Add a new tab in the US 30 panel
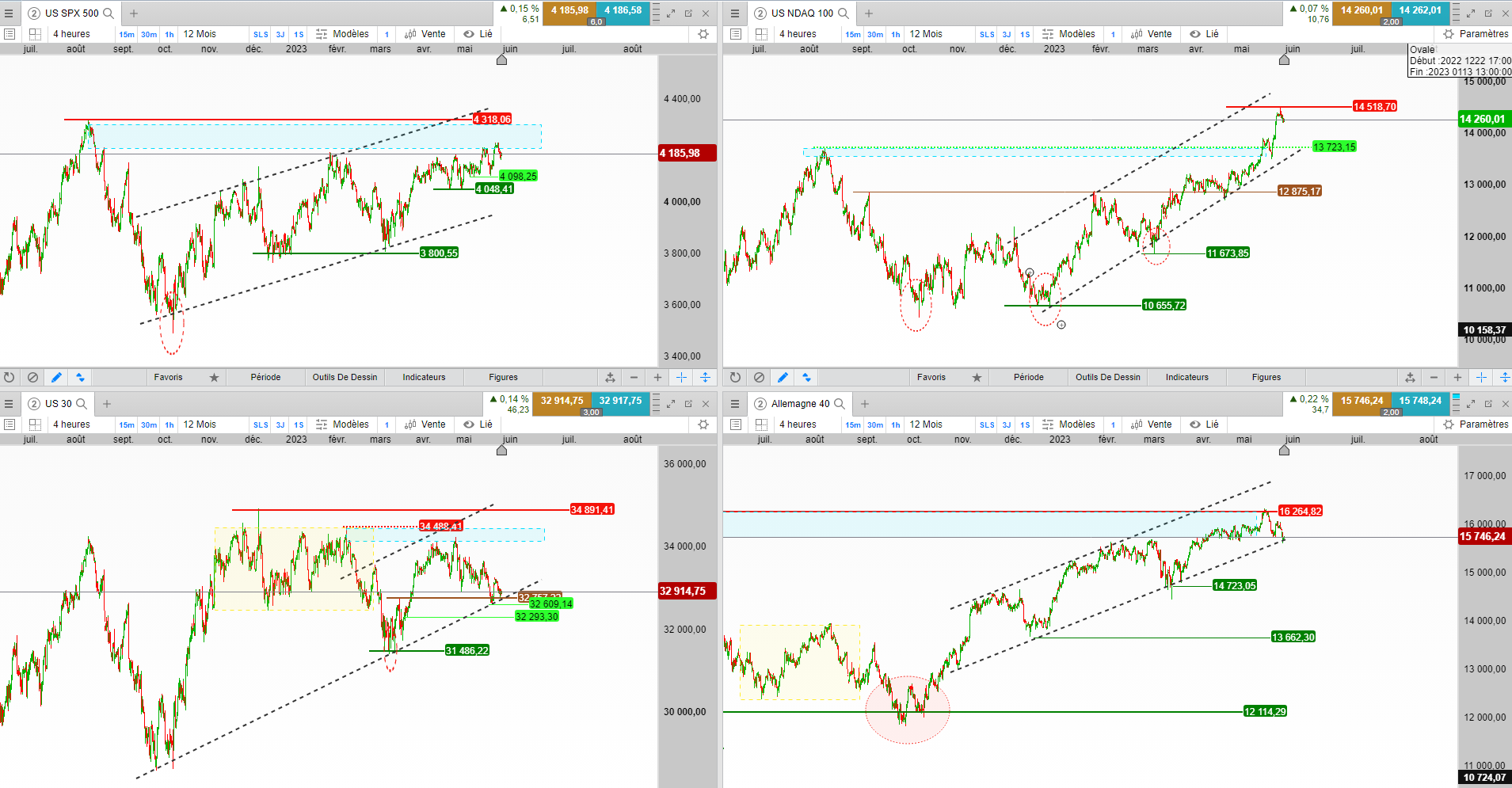Screen dimensions: 1512x788 click(107, 404)
